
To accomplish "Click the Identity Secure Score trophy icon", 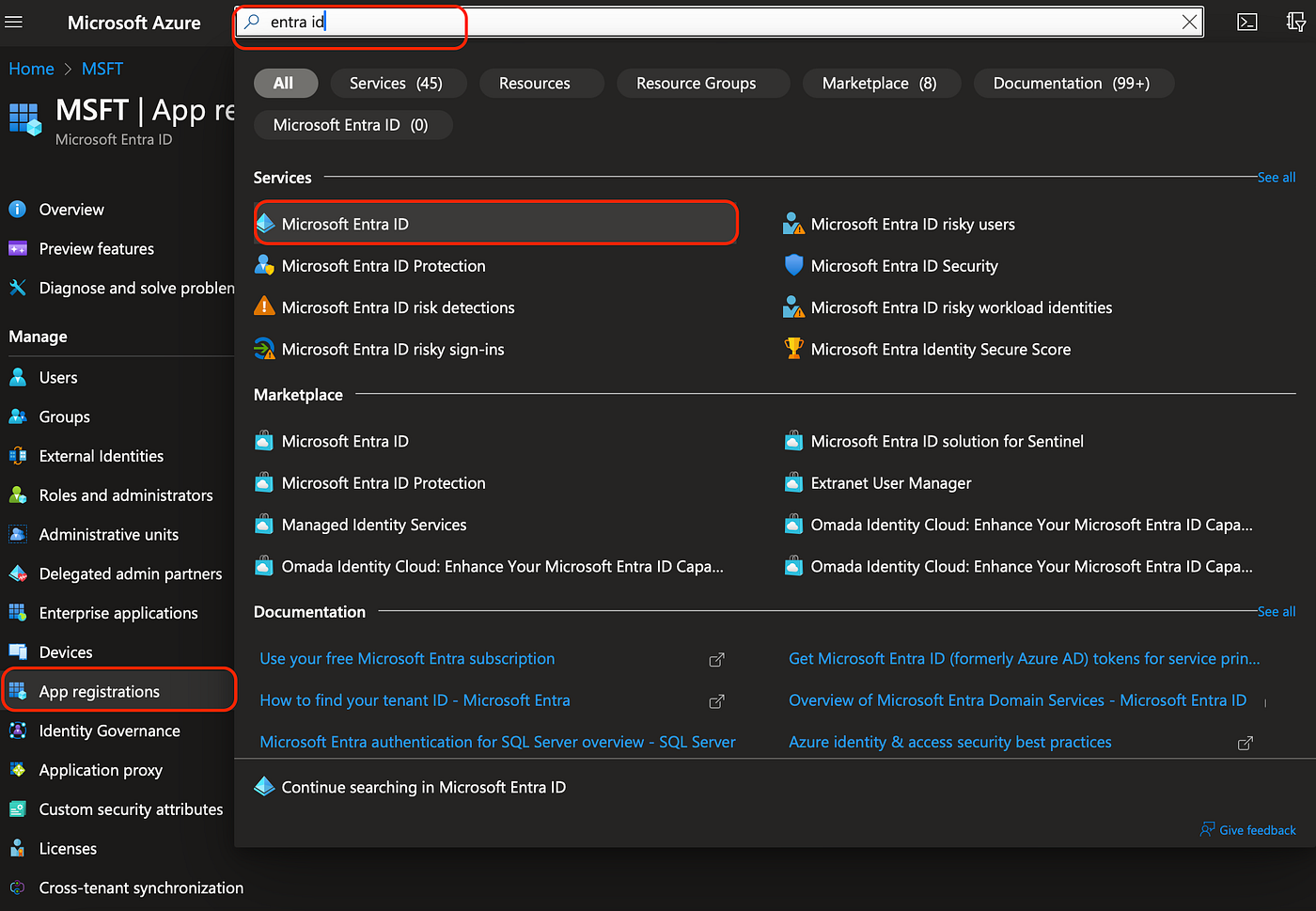I will coord(793,348).
